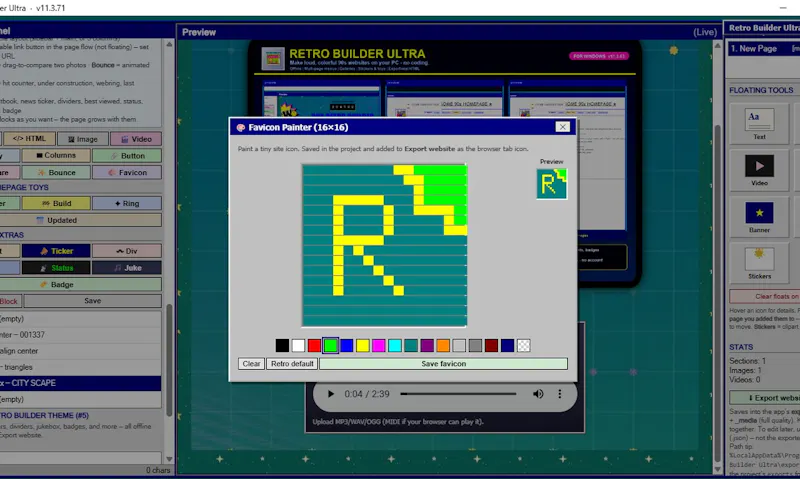Add the Ring homepage toy

coord(127,203)
